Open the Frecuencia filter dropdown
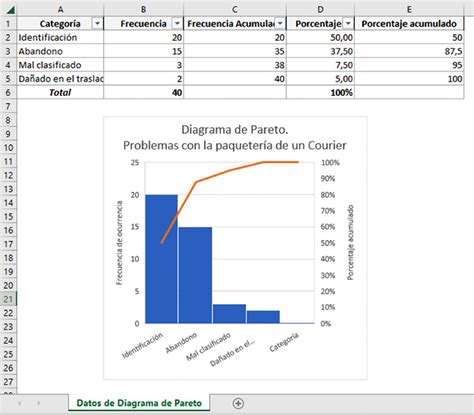 (x=177, y=24)
